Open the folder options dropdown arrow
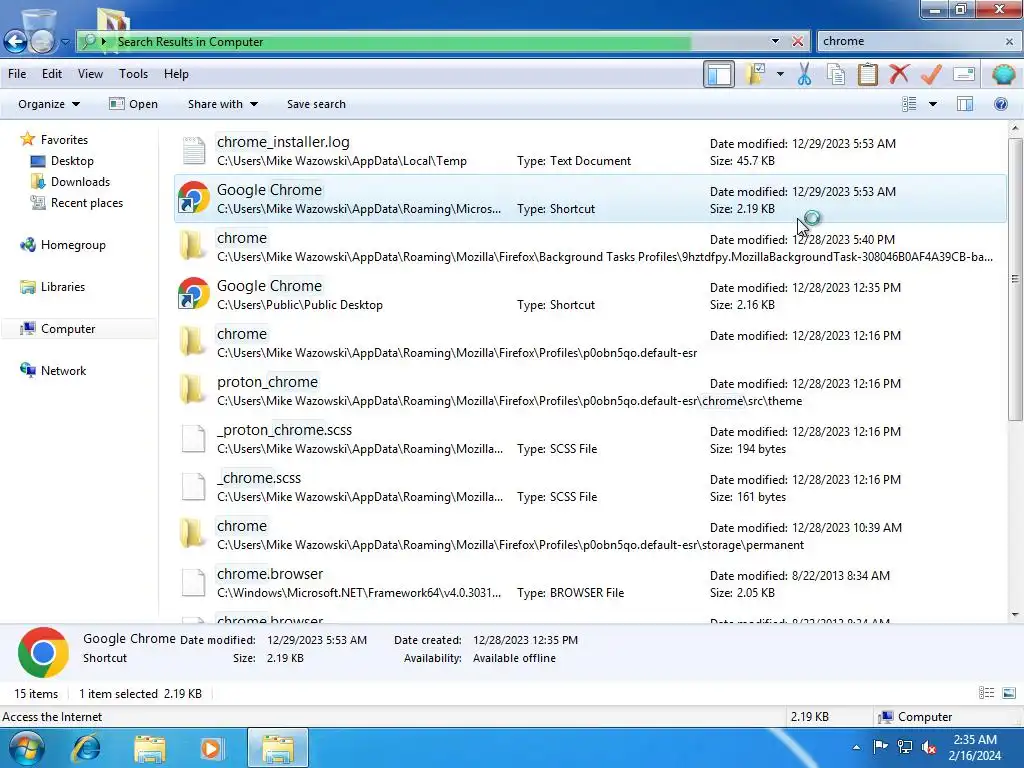Image resolution: width=1024 pixels, height=768 pixels. click(780, 74)
